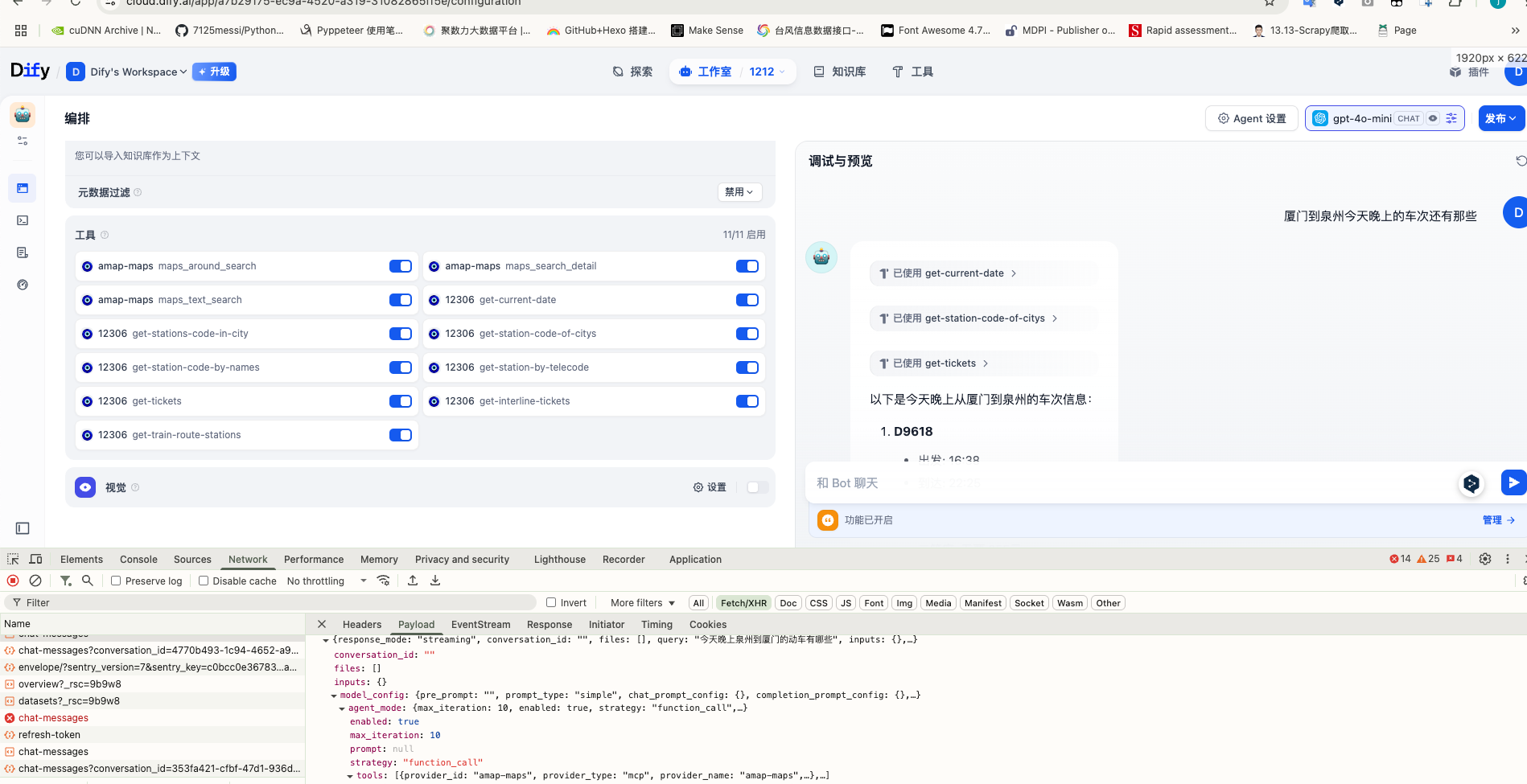Click the model parameter sliders icon
This screenshot has height=784, width=1527.
1451,118
